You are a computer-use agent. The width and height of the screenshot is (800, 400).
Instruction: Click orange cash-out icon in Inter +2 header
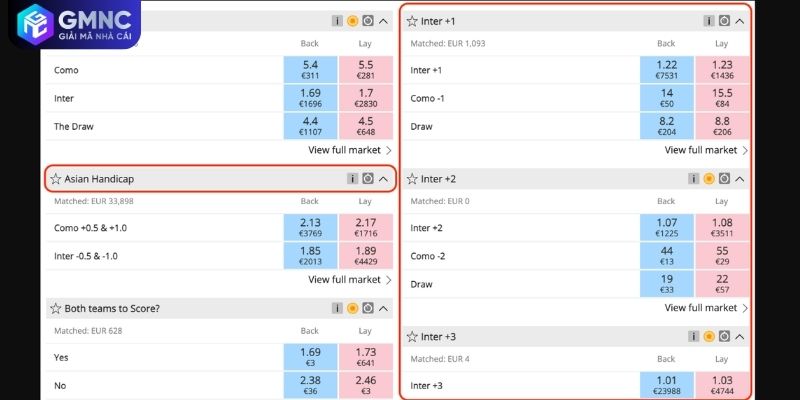tap(709, 179)
